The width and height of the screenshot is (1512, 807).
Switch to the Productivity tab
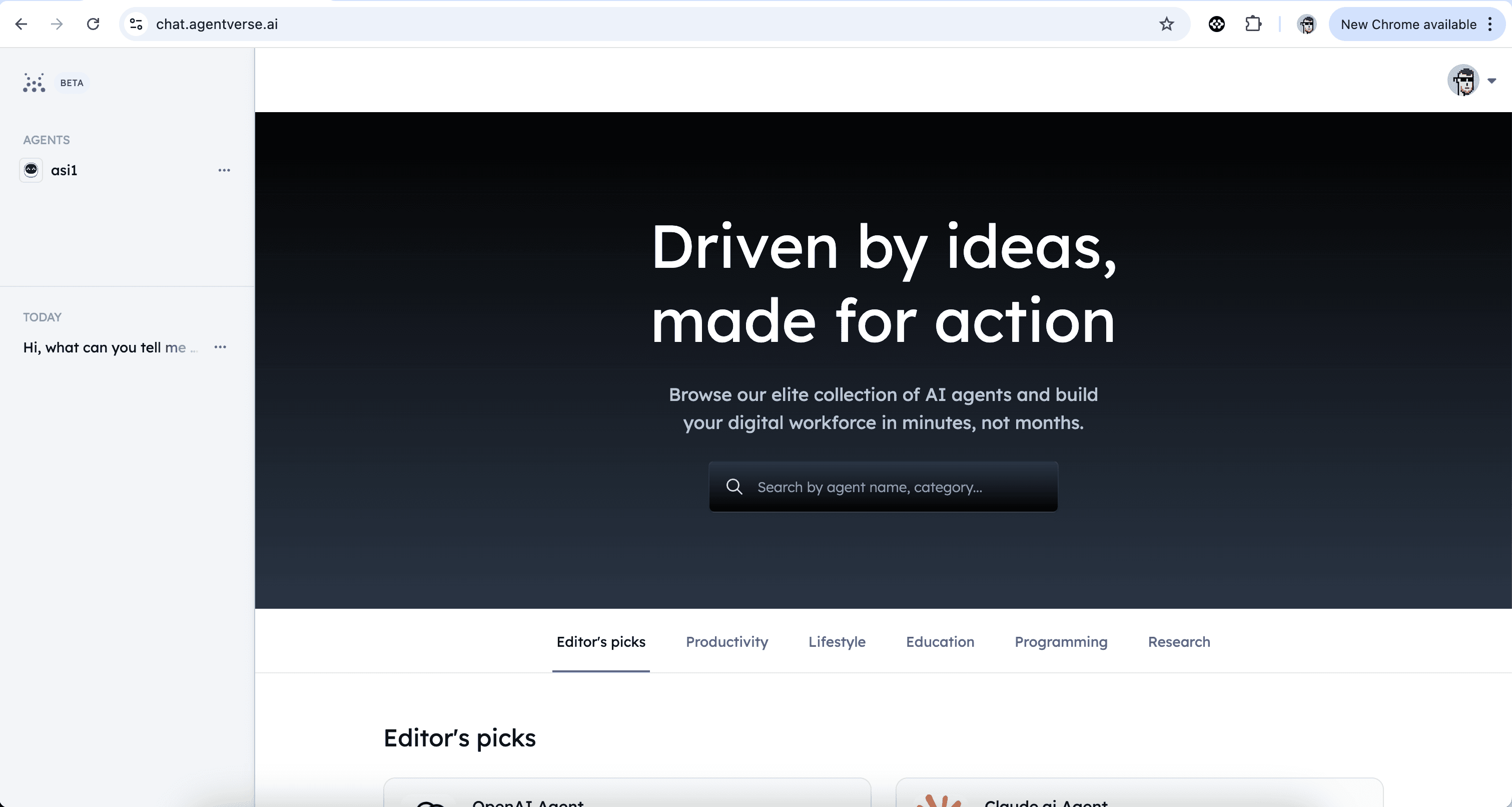click(x=726, y=642)
